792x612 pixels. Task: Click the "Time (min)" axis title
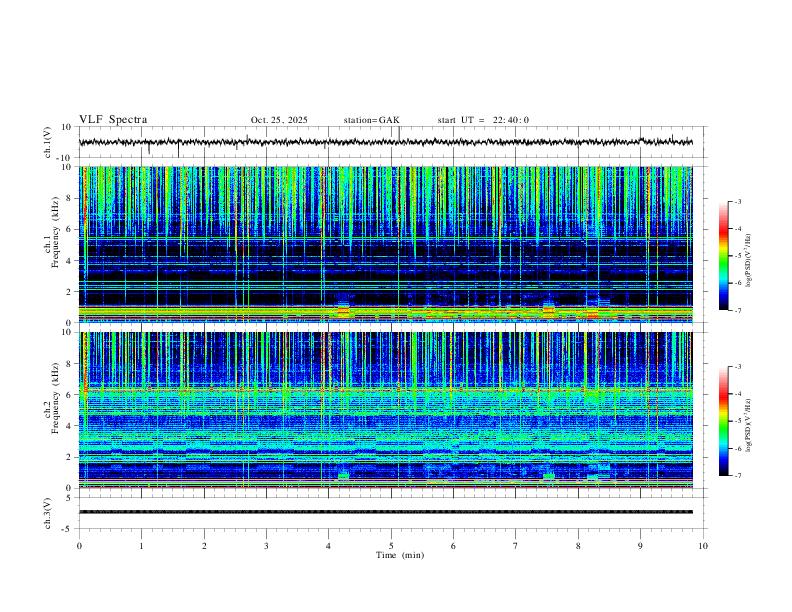click(x=400, y=555)
